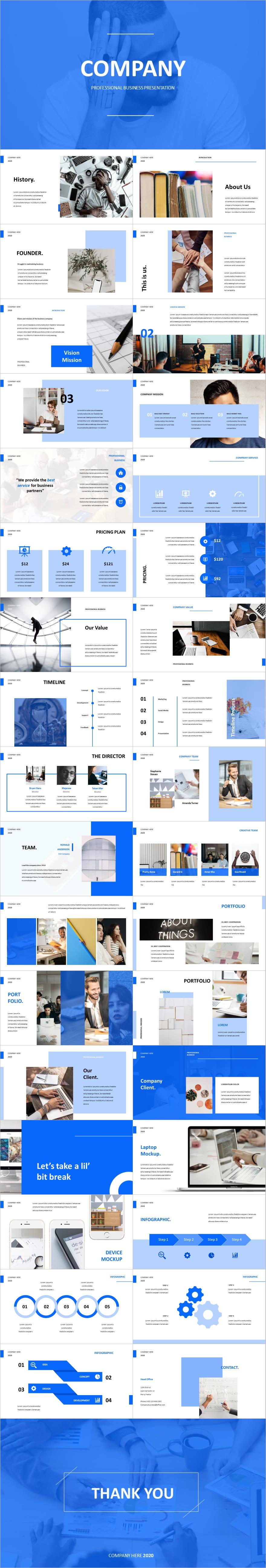Click the alarm clock icon circle
This screenshot has width=266, height=1568.
click(x=121, y=502)
